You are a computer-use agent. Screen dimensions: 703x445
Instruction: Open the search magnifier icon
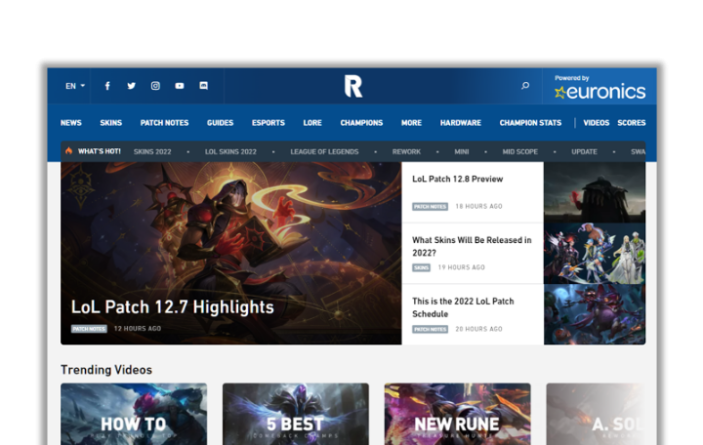525,86
